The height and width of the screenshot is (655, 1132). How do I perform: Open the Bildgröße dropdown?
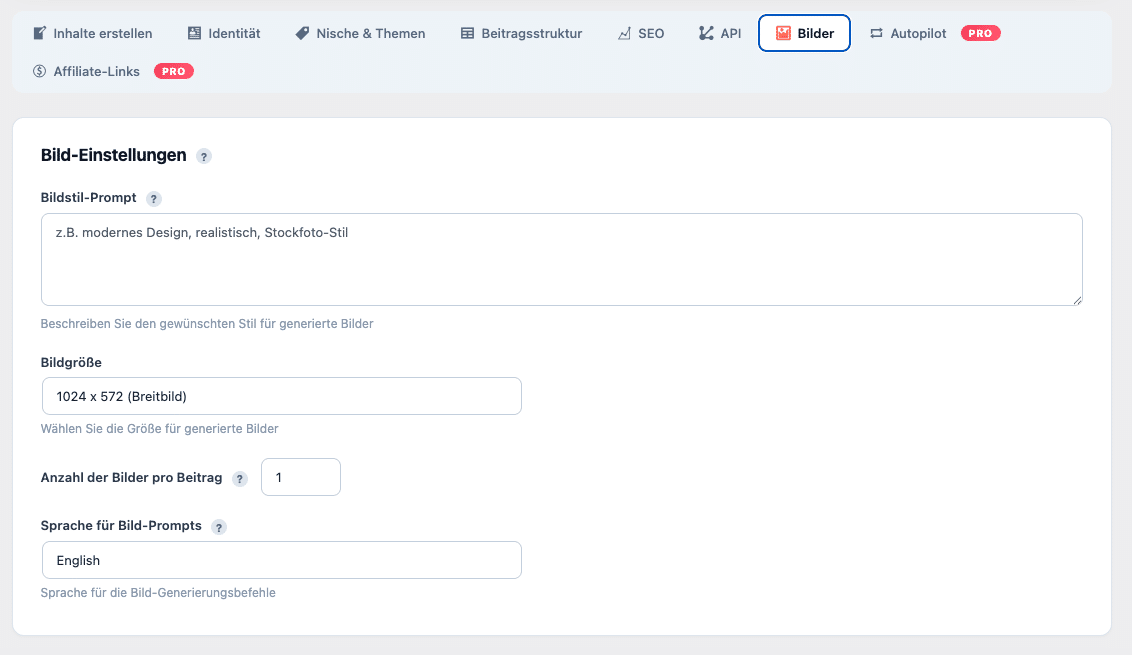[x=281, y=396]
